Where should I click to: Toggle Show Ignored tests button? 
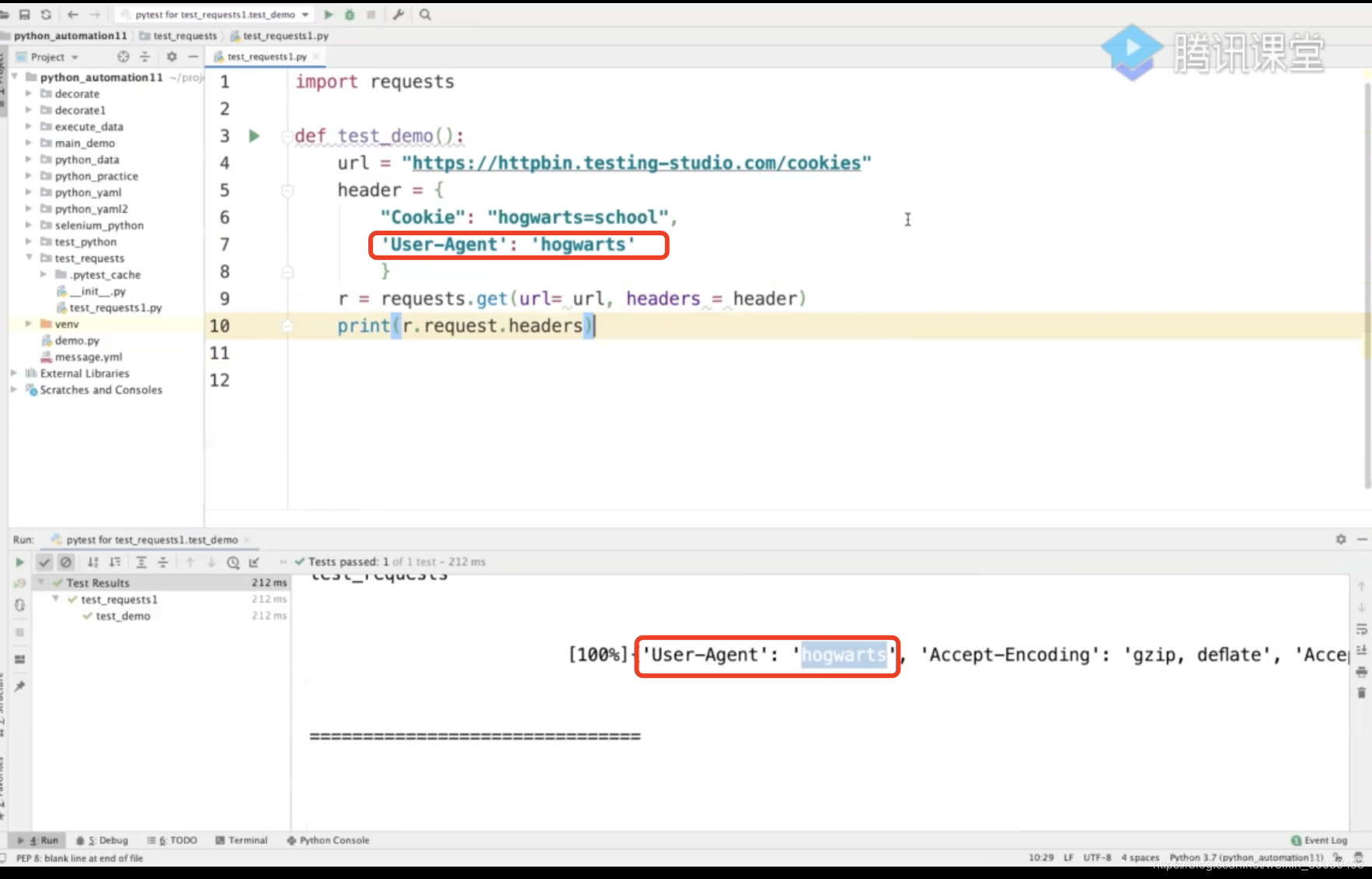pyautogui.click(x=66, y=562)
